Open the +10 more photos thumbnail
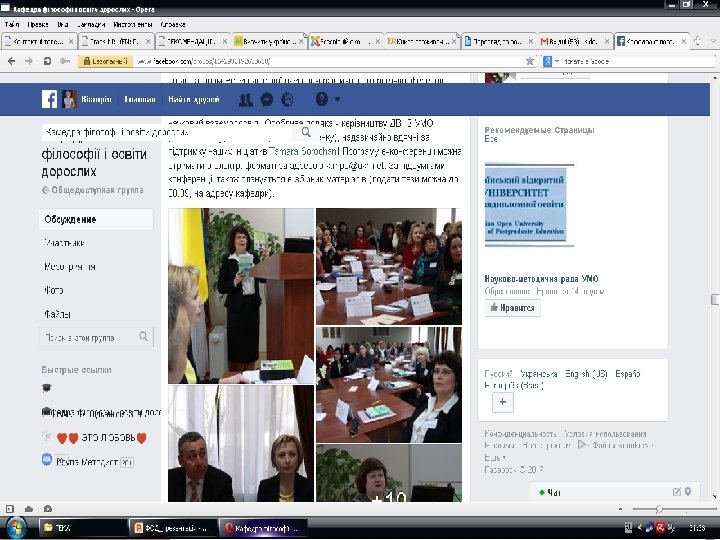Image resolution: width=720 pixels, height=540 pixels. tap(389, 473)
